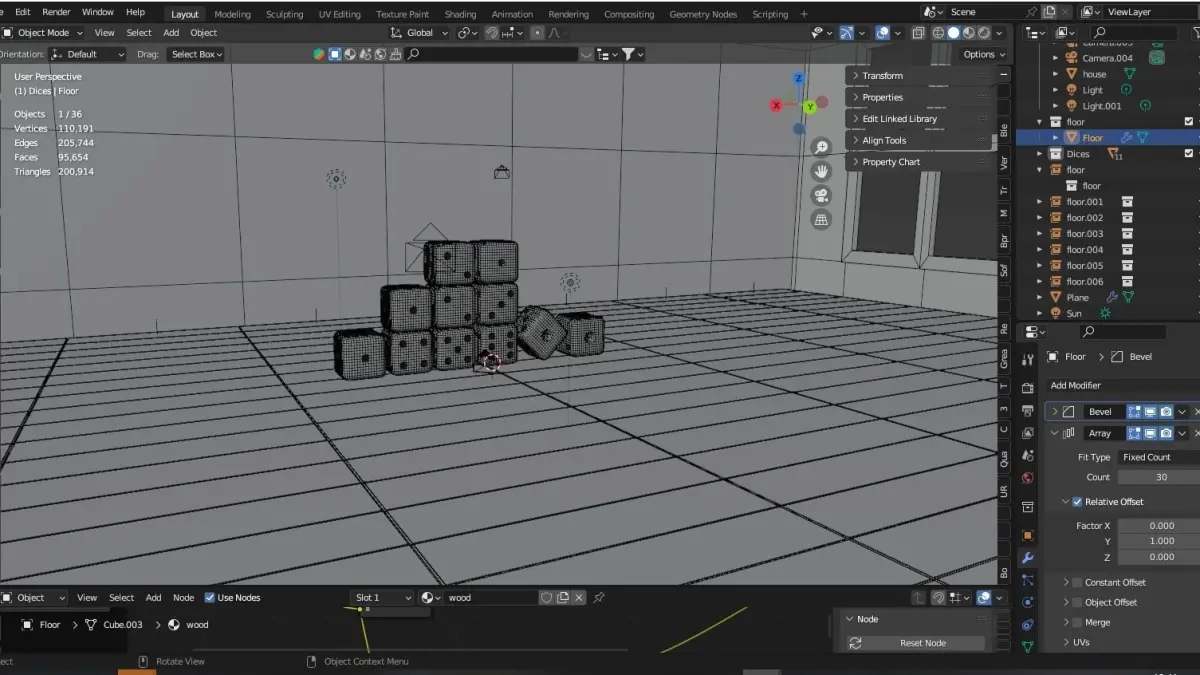Open the Render menu
1200x675 pixels.
56,12
